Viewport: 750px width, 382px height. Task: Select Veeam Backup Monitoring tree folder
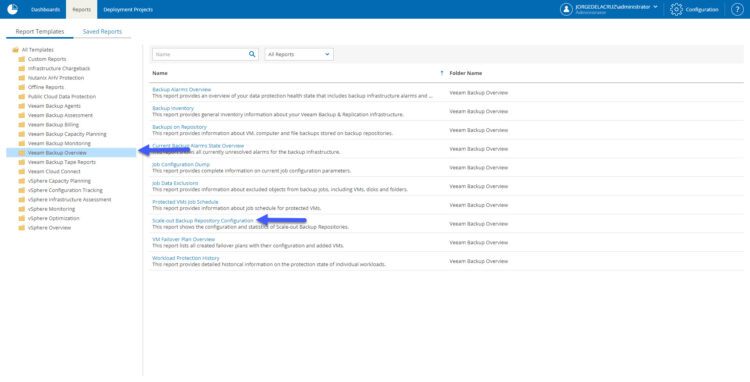coord(59,143)
